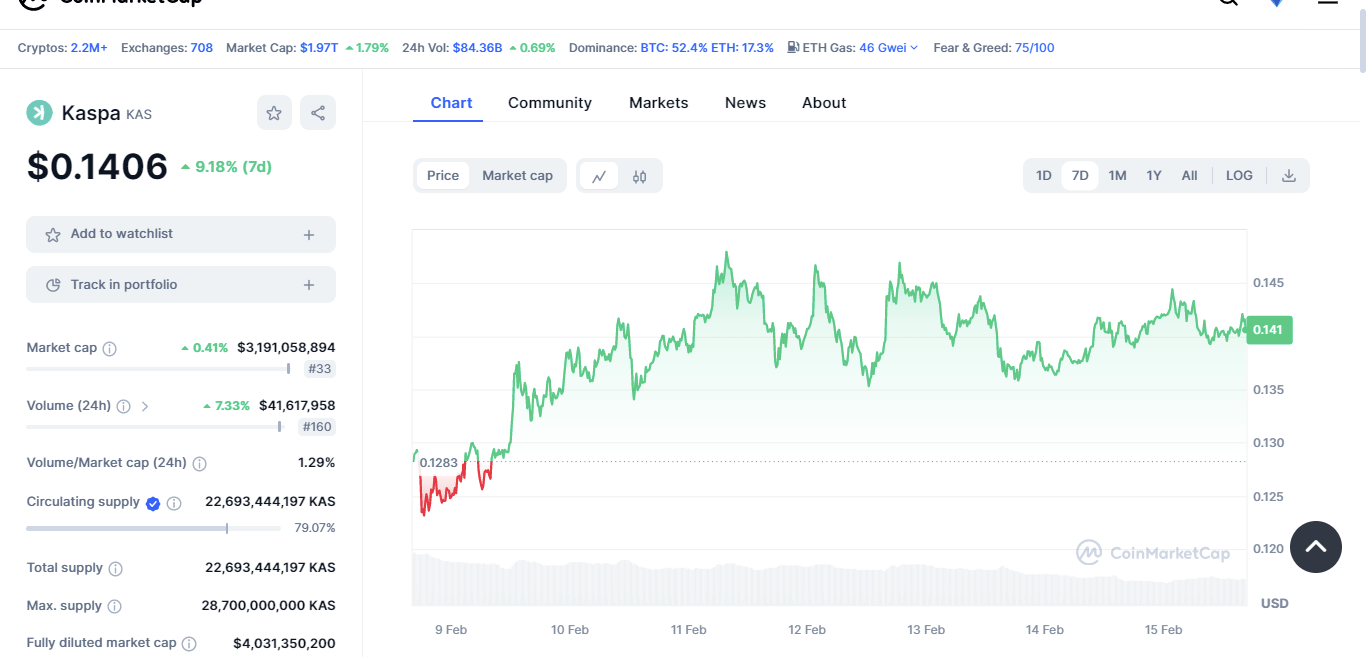Click the 79.07% circulating supply percentage
1366x657 pixels.
click(314, 528)
